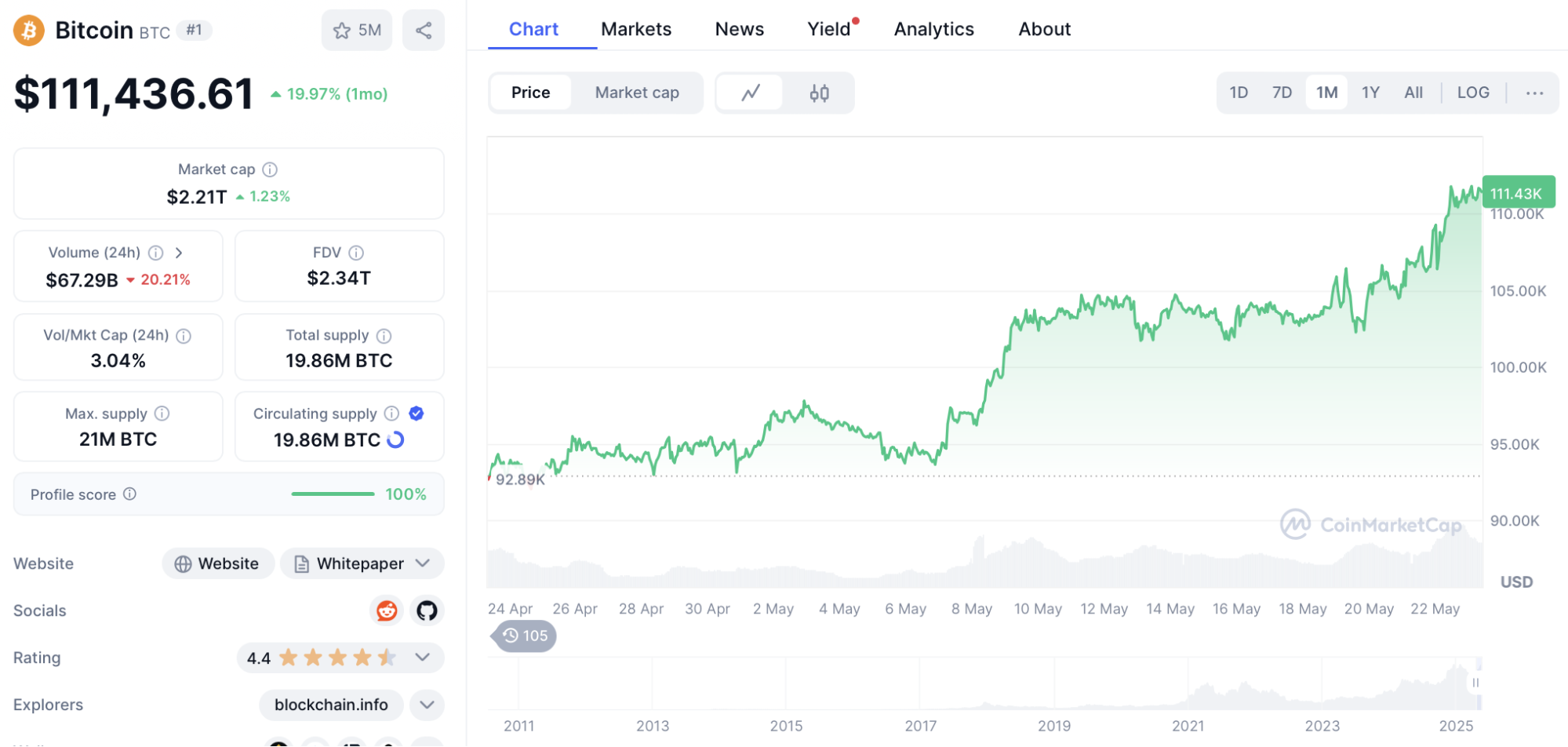1568x747 pixels.
Task: Switch to the Analytics tab
Action: click(x=933, y=29)
